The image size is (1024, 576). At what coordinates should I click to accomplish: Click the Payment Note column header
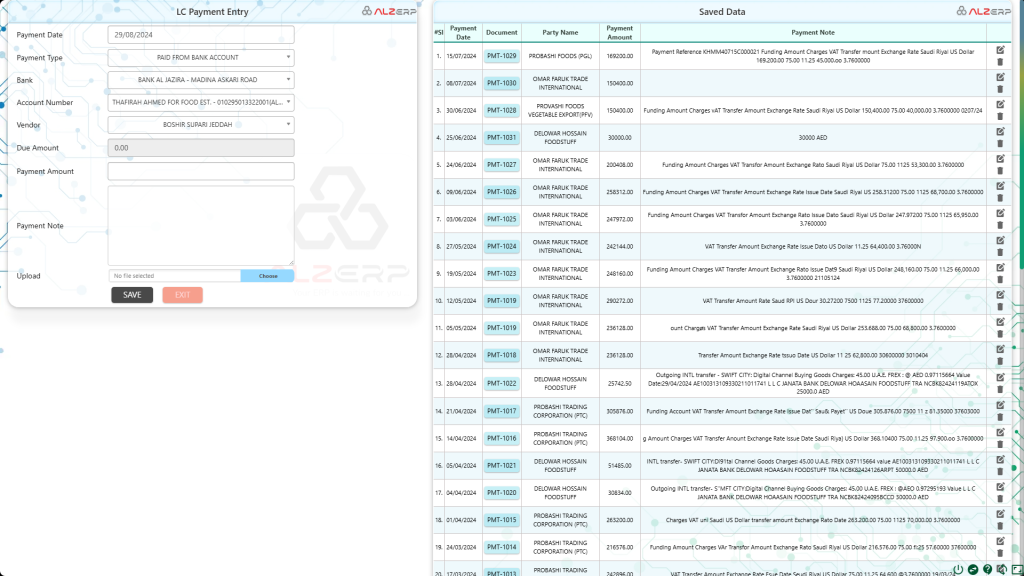pyautogui.click(x=812, y=33)
